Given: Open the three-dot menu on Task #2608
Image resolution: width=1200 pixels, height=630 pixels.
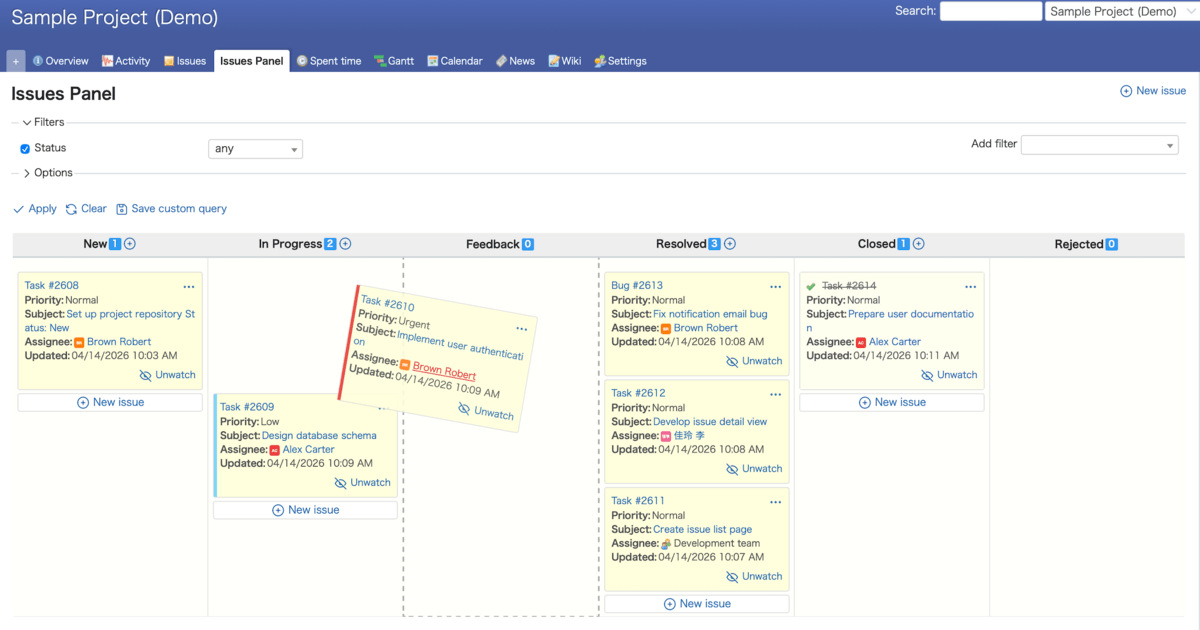Looking at the screenshot, I should tap(189, 287).
